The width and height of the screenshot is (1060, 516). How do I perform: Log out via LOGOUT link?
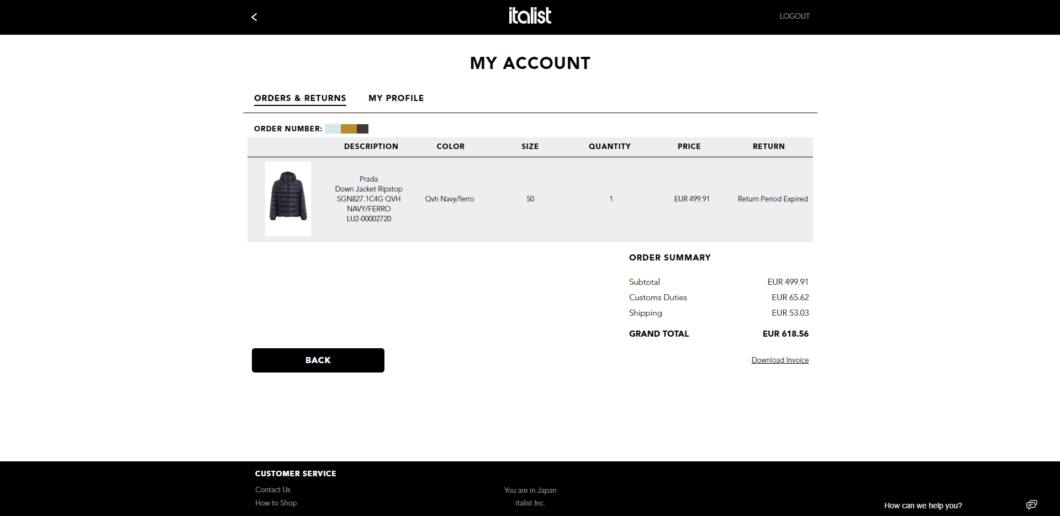(794, 16)
